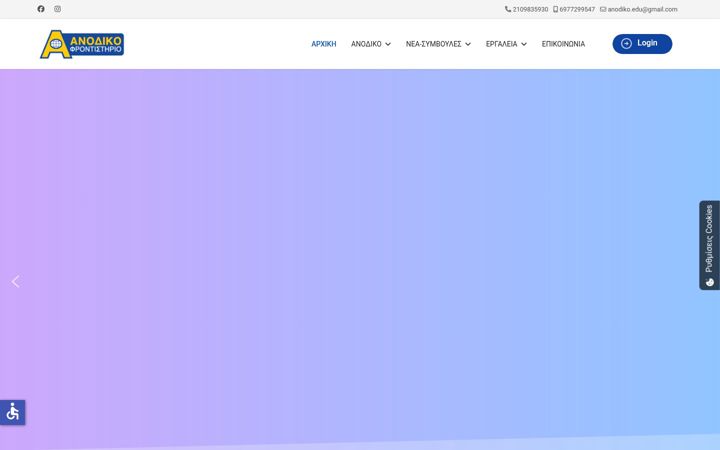Image resolution: width=720 pixels, height=450 pixels.
Task: Open the ΑΝΟΔΙΚΟ menu item
Action: click(366, 44)
